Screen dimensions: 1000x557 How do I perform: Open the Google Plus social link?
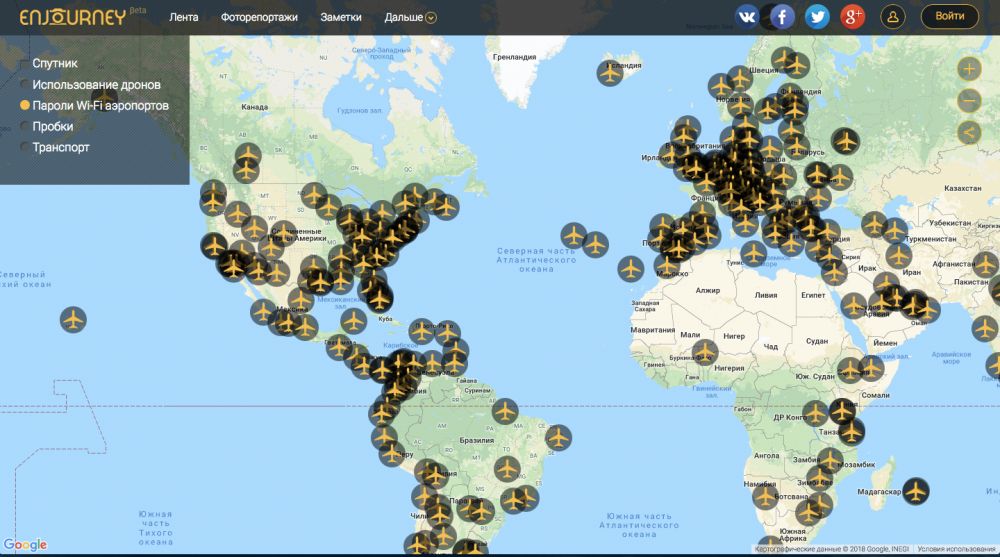tap(852, 17)
